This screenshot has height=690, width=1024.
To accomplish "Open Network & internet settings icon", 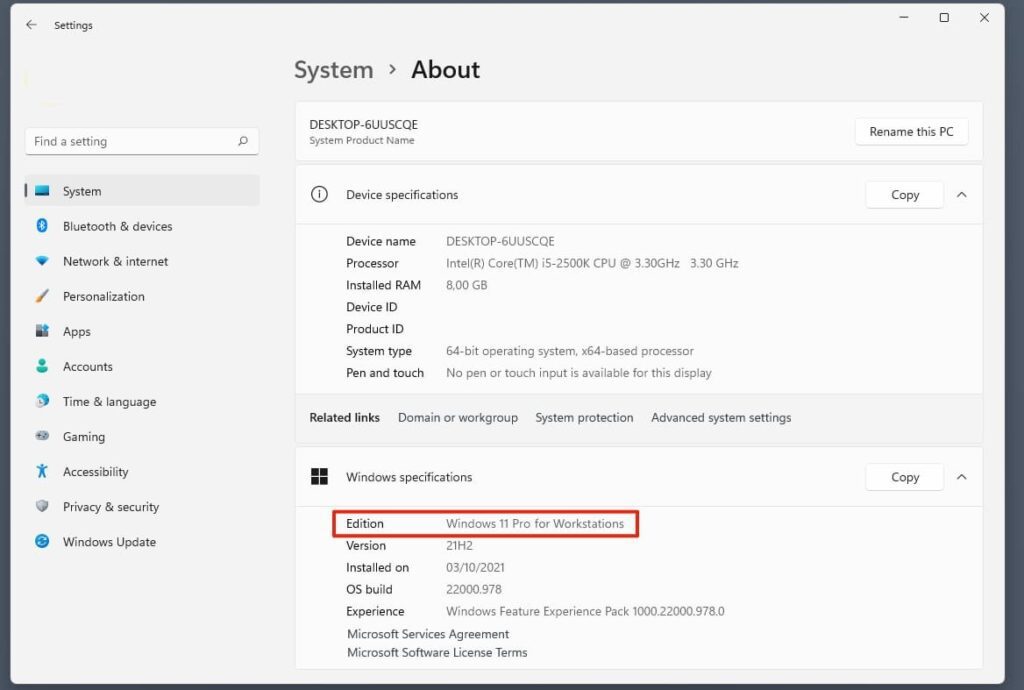I will 42,261.
